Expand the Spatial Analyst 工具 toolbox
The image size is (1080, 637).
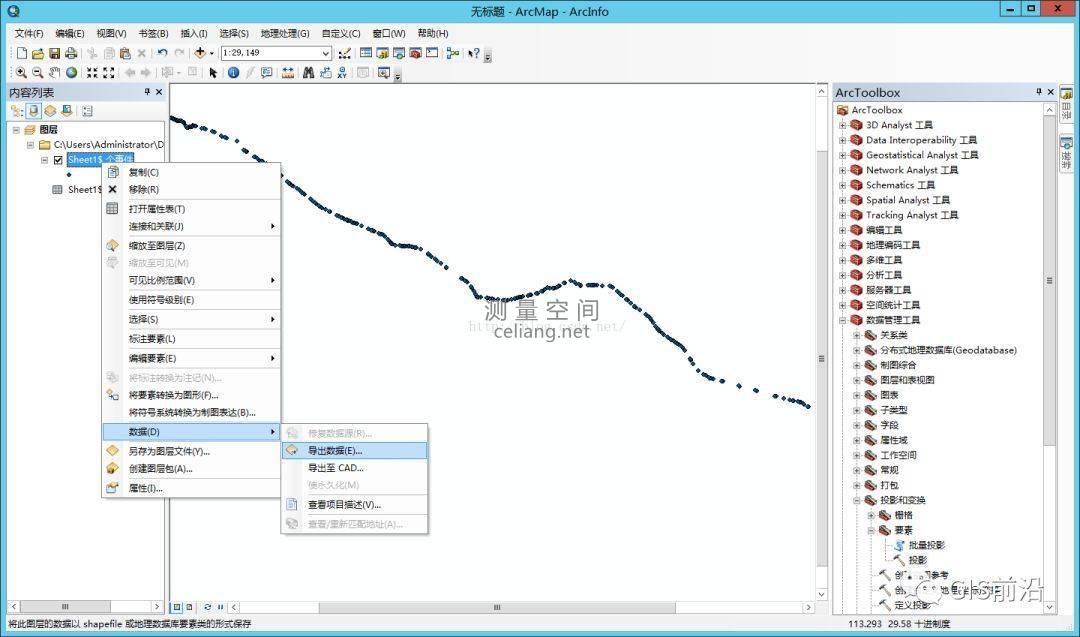(x=842, y=200)
